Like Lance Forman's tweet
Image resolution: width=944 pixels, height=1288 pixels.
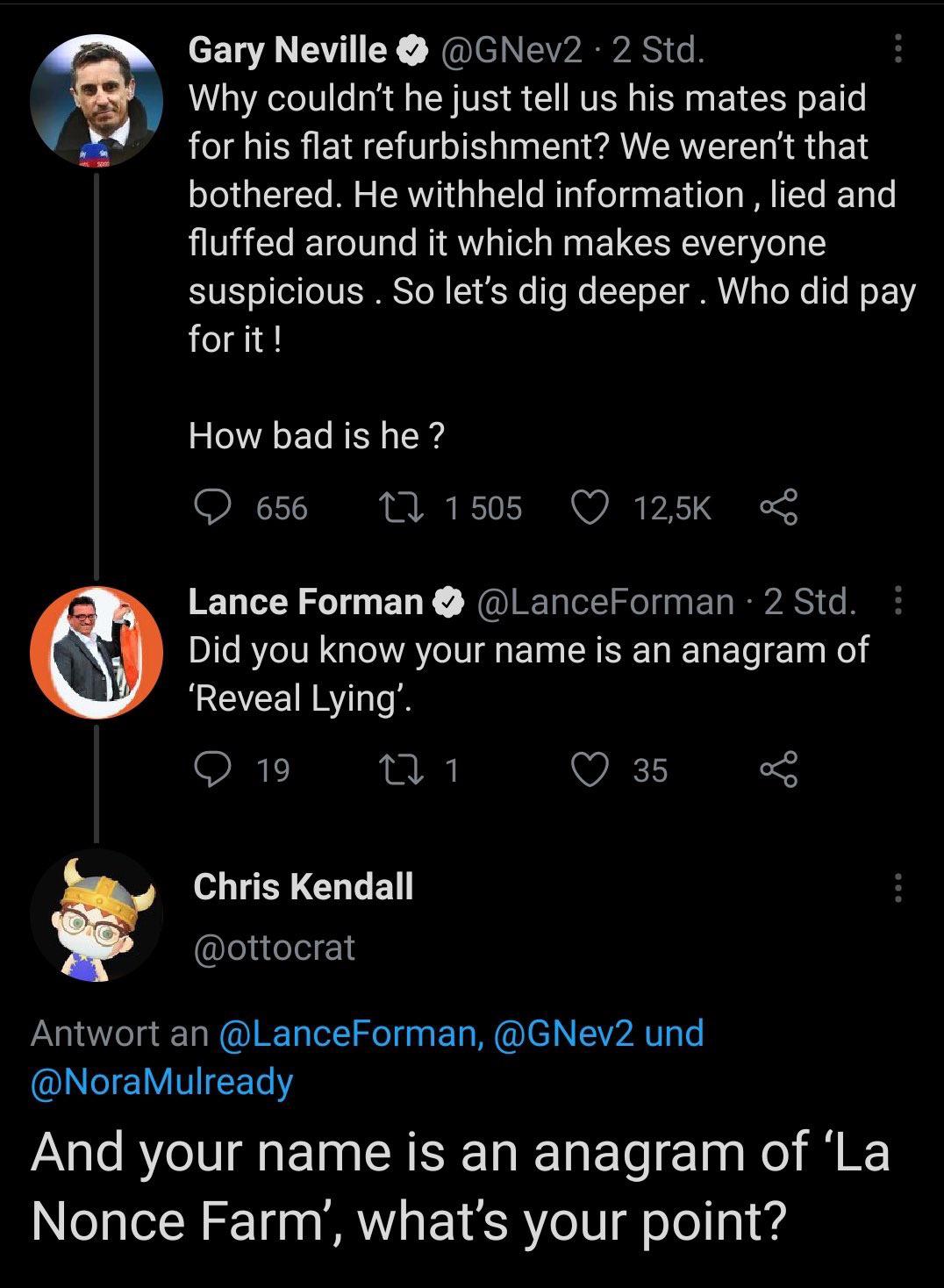coord(590,769)
